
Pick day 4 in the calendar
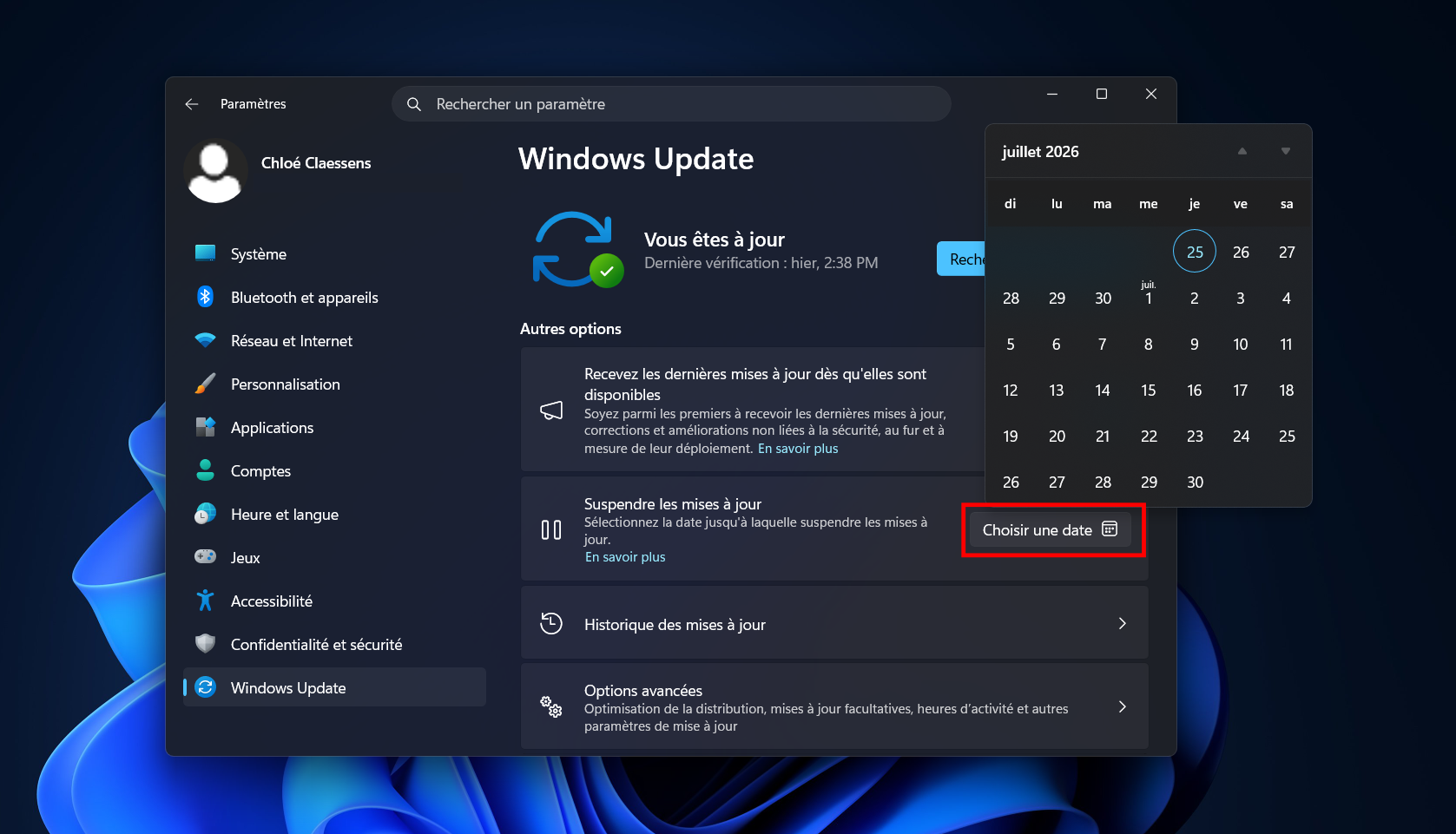click(1287, 299)
